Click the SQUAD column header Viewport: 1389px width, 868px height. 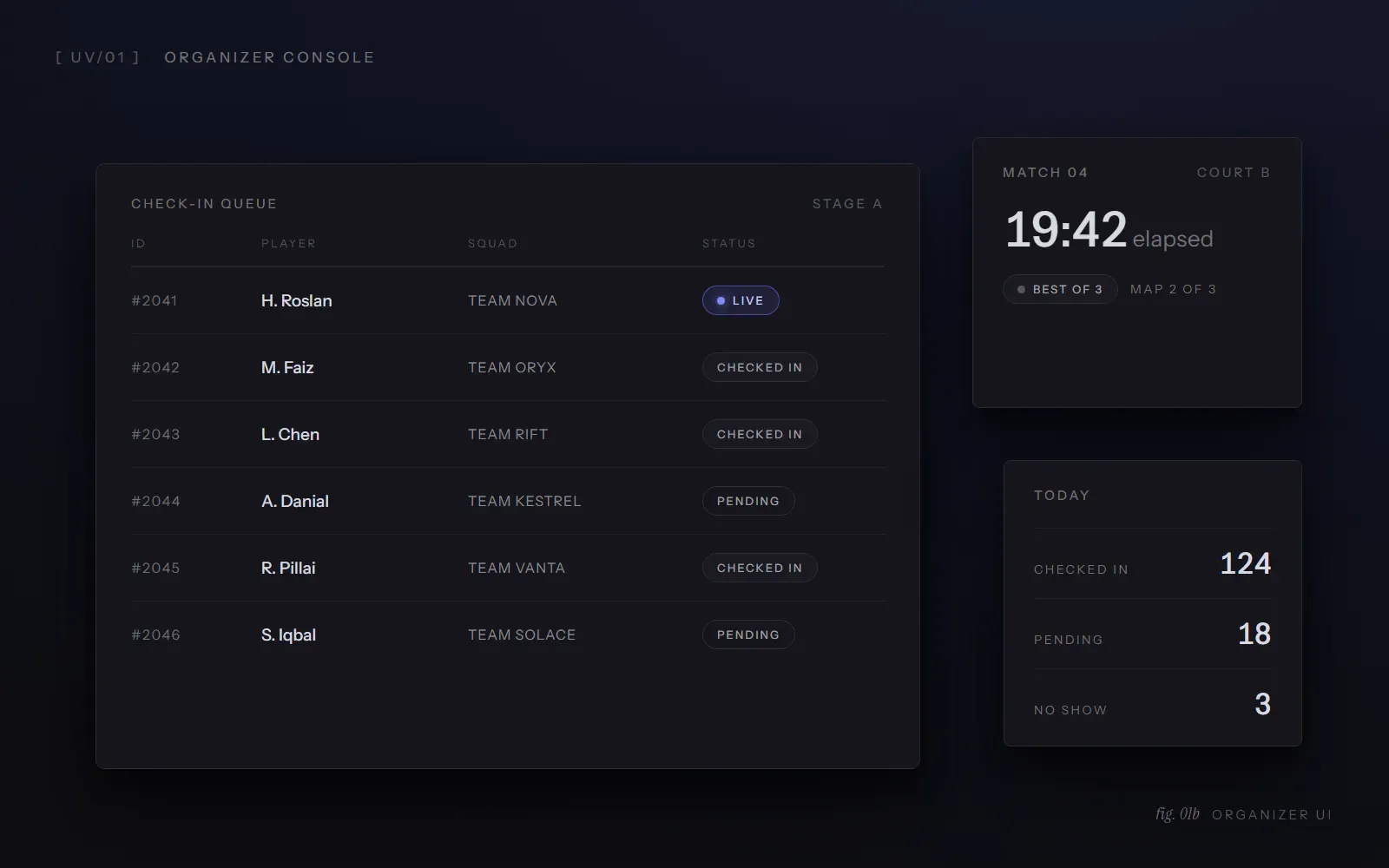point(492,243)
